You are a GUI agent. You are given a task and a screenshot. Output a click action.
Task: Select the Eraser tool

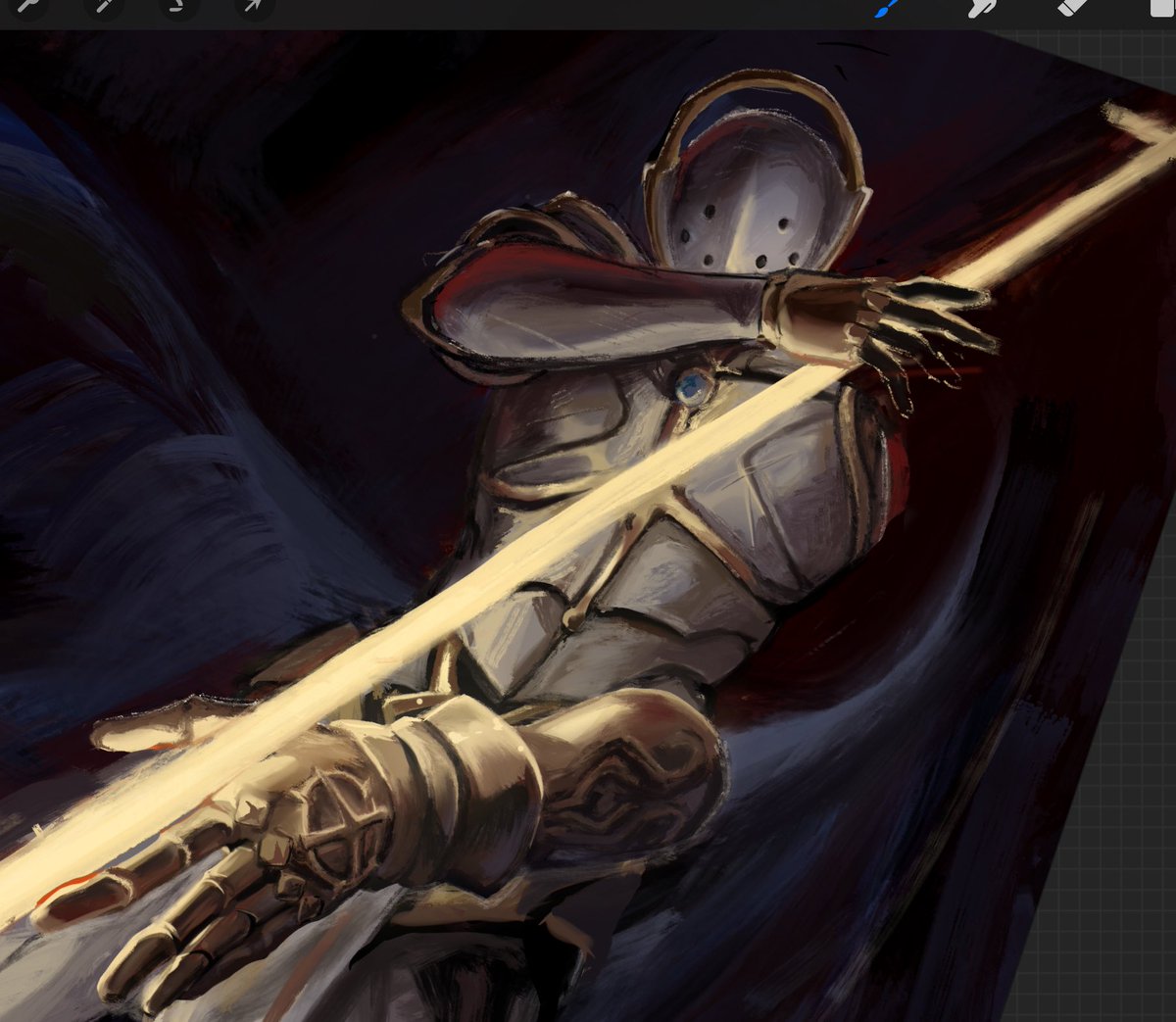pos(1074,7)
